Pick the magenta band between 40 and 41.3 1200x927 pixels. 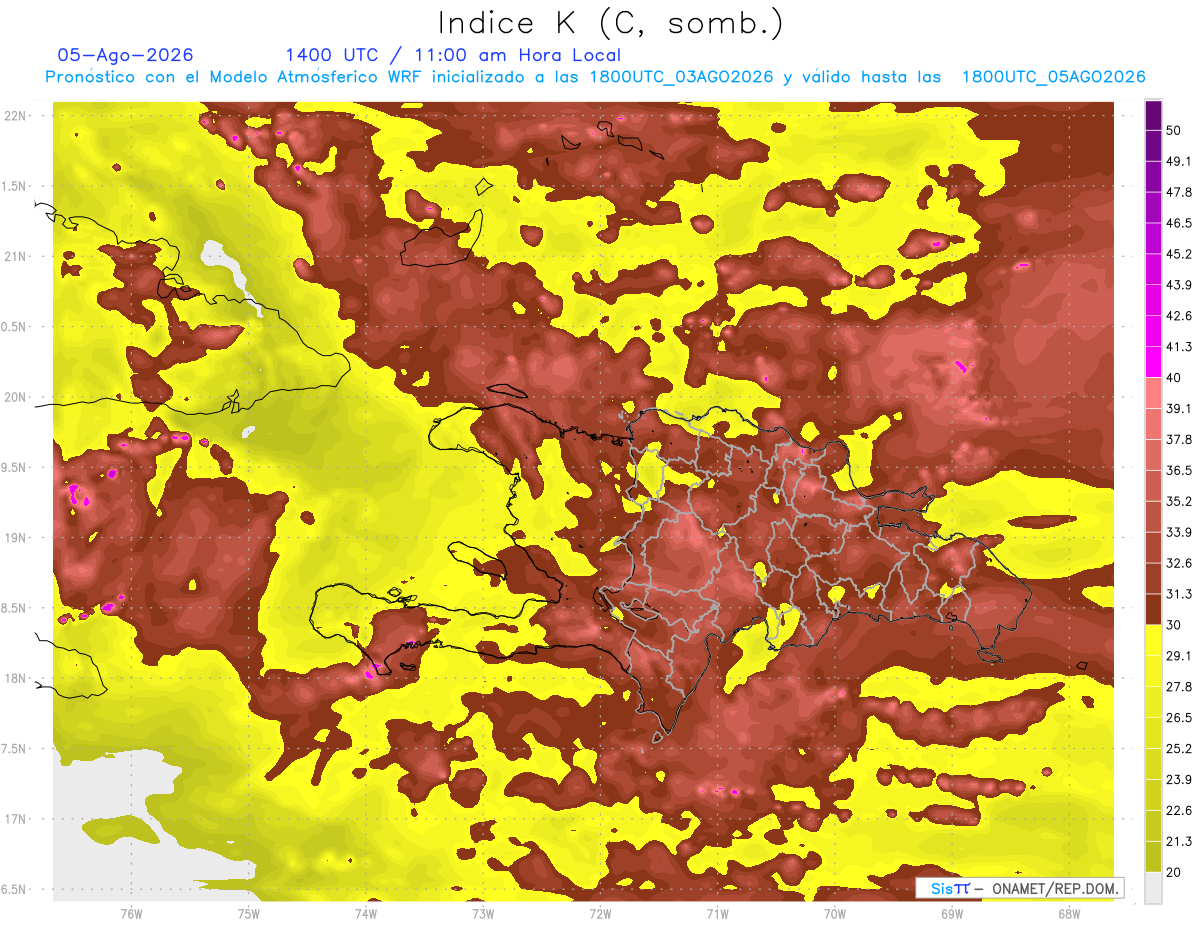pos(1154,362)
